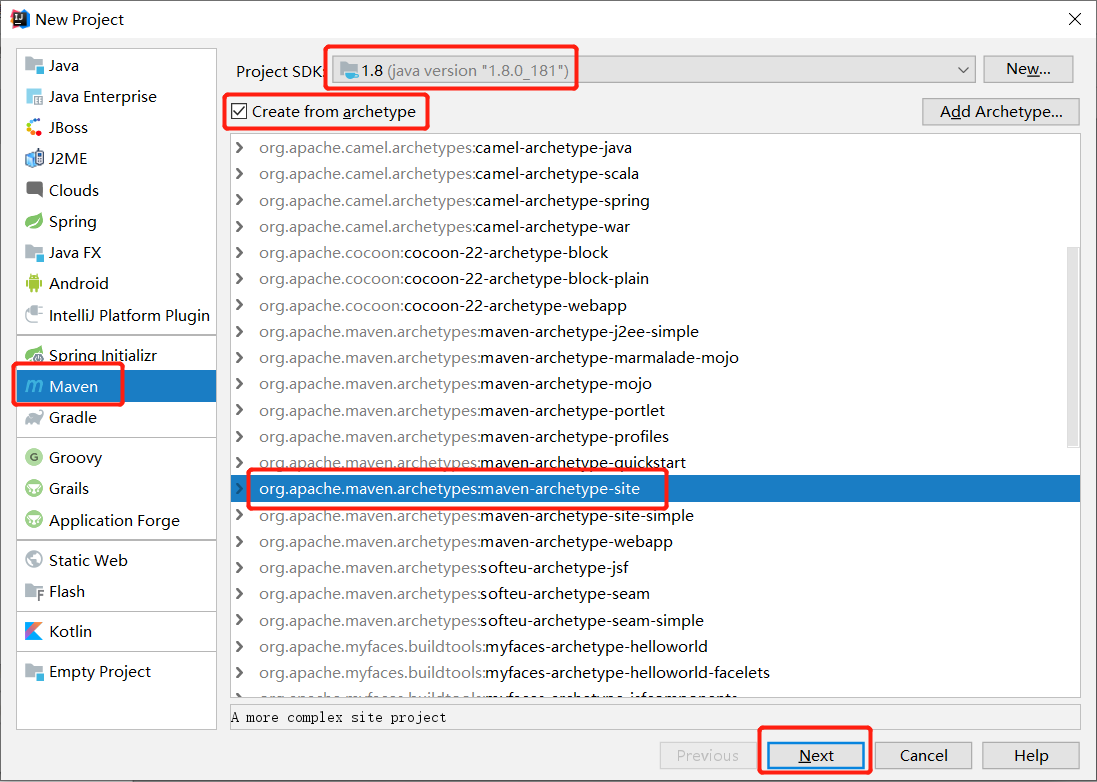Viewport: 1097px width, 782px height.
Task: Click the IntelliJ Platform Plugin icon
Action: (34, 315)
